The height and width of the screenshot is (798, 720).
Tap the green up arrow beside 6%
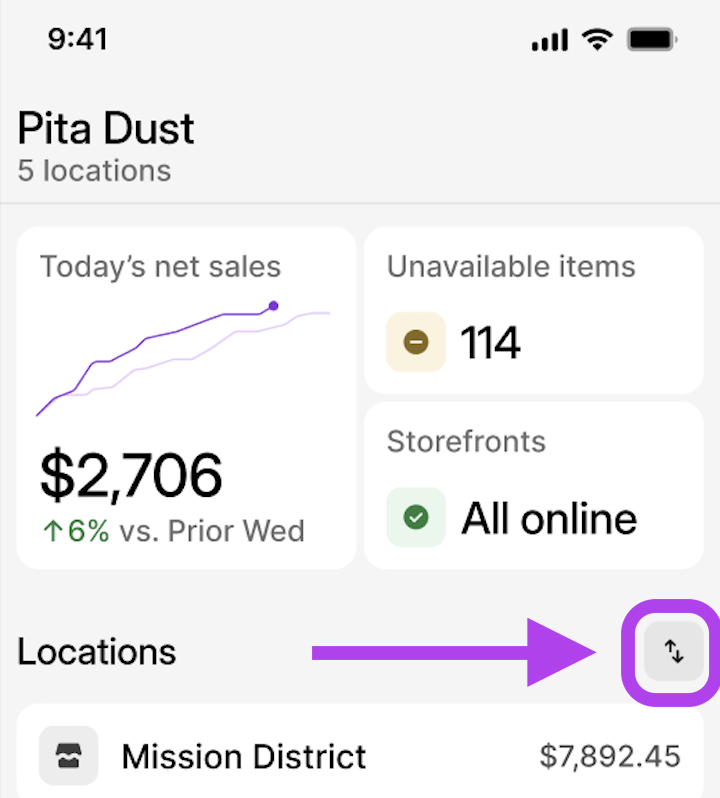click(51, 530)
